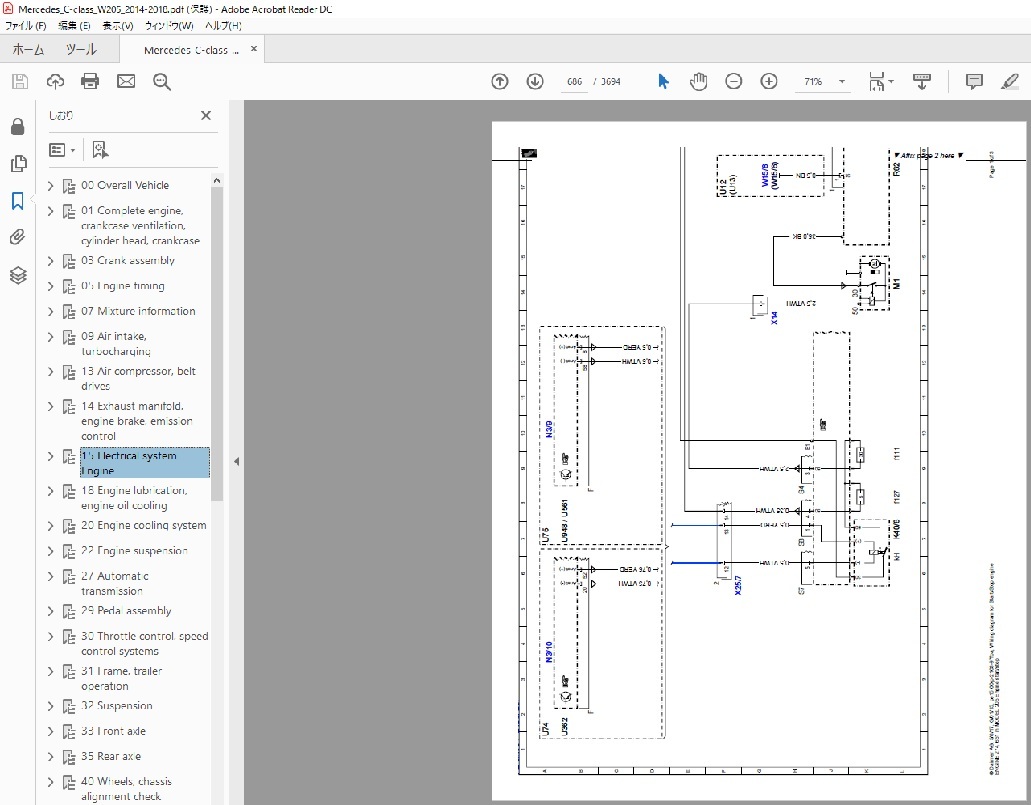Switch to the ツール tab

point(81,49)
